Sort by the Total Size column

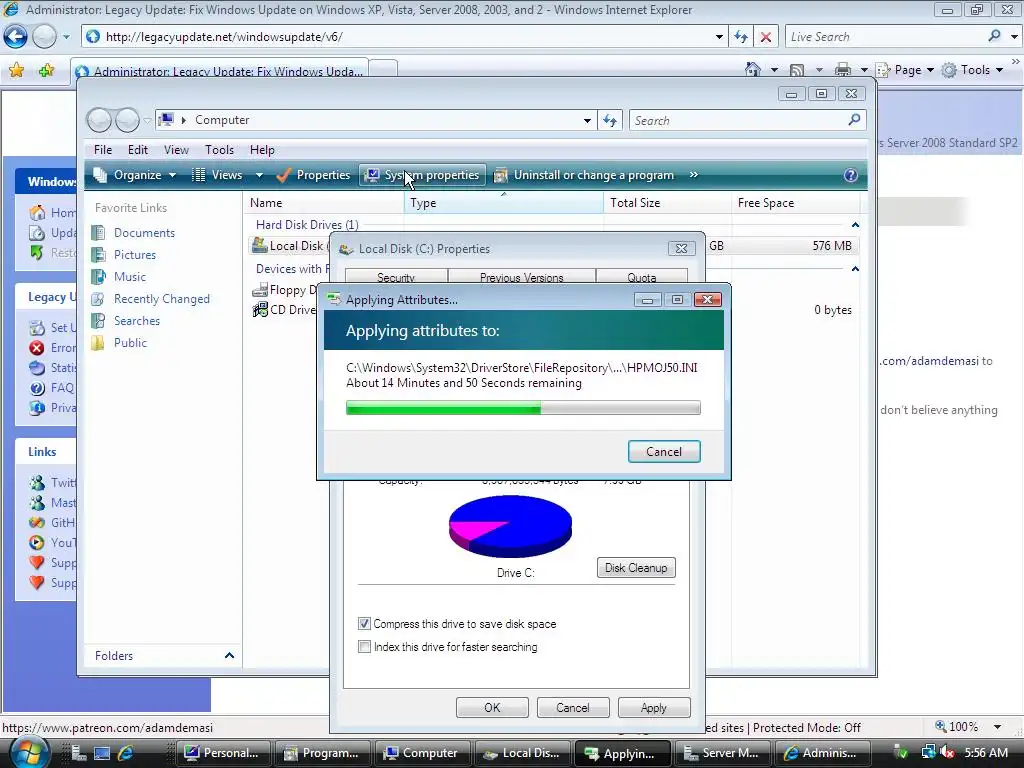pos(667,203)
